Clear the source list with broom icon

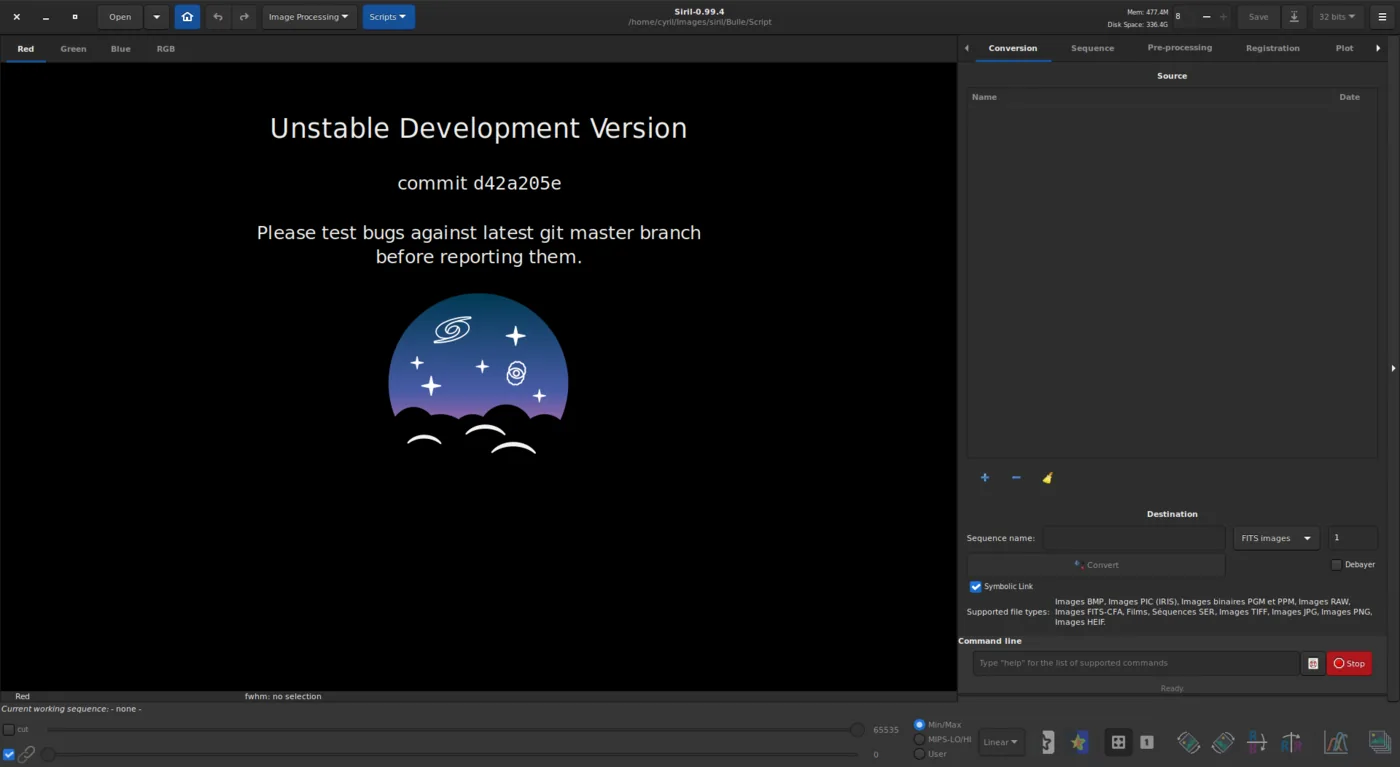tap(1047, 478)
